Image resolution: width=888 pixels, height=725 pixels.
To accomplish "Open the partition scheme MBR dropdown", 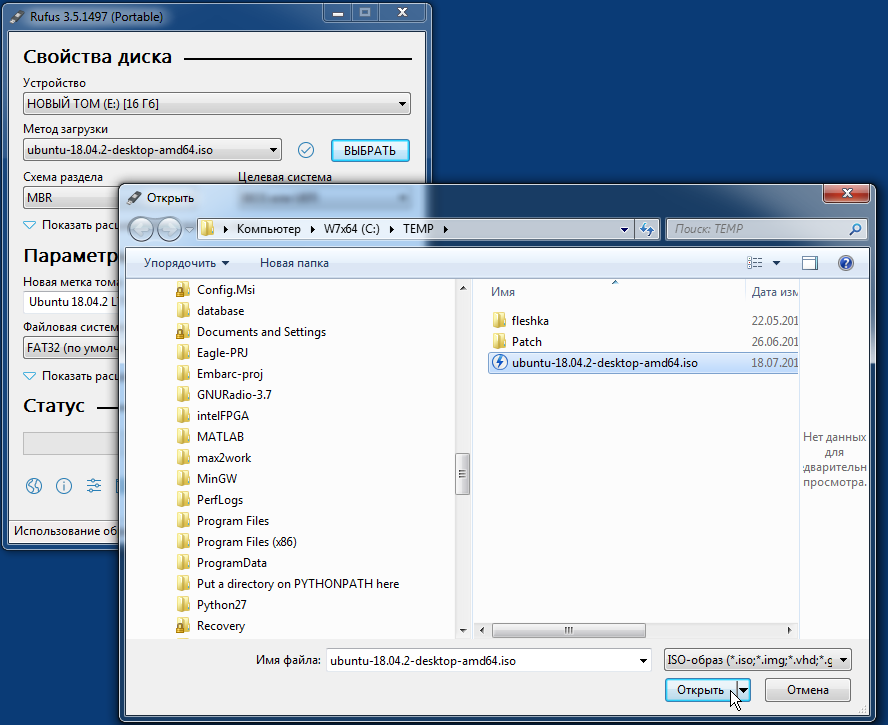I will coord(71,198).
